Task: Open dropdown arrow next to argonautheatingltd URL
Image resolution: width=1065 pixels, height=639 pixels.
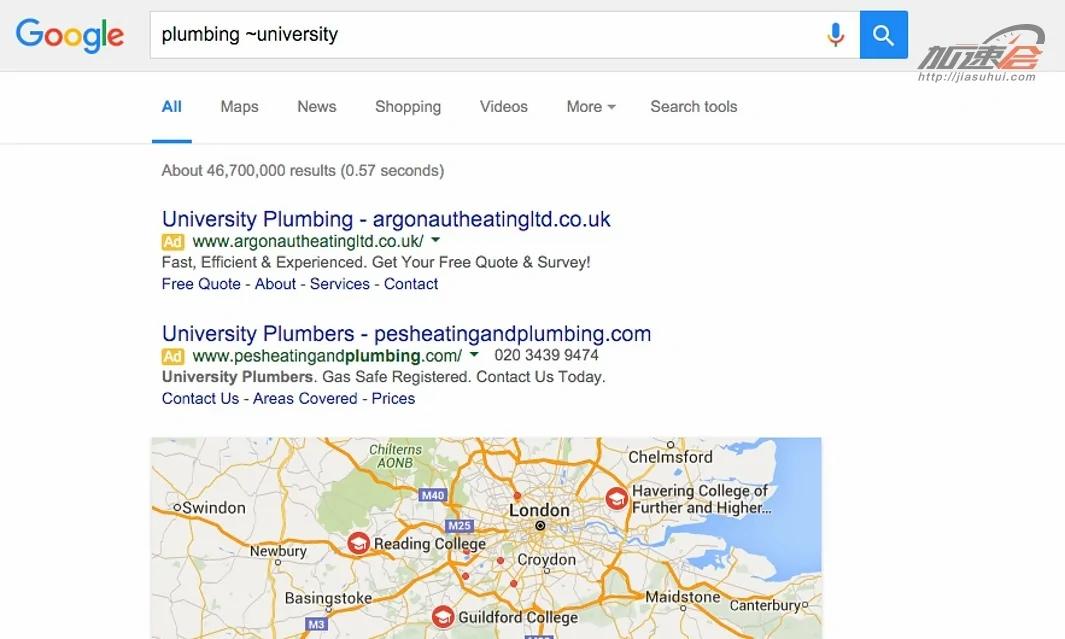Action: [x=436, y=241]
